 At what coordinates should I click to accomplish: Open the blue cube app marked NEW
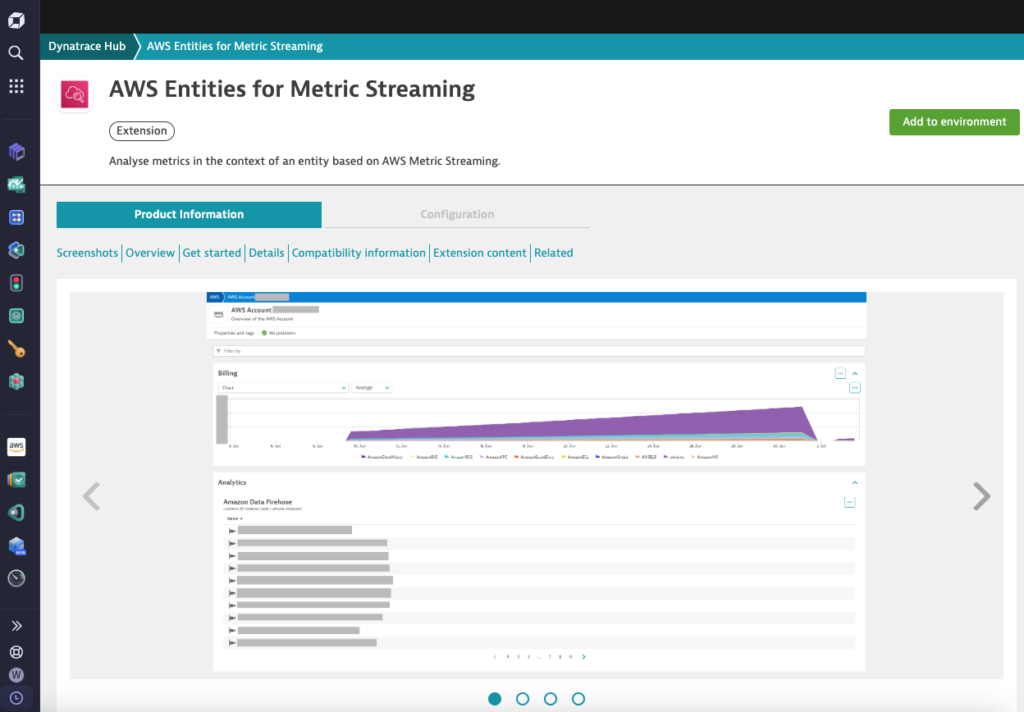16,545
